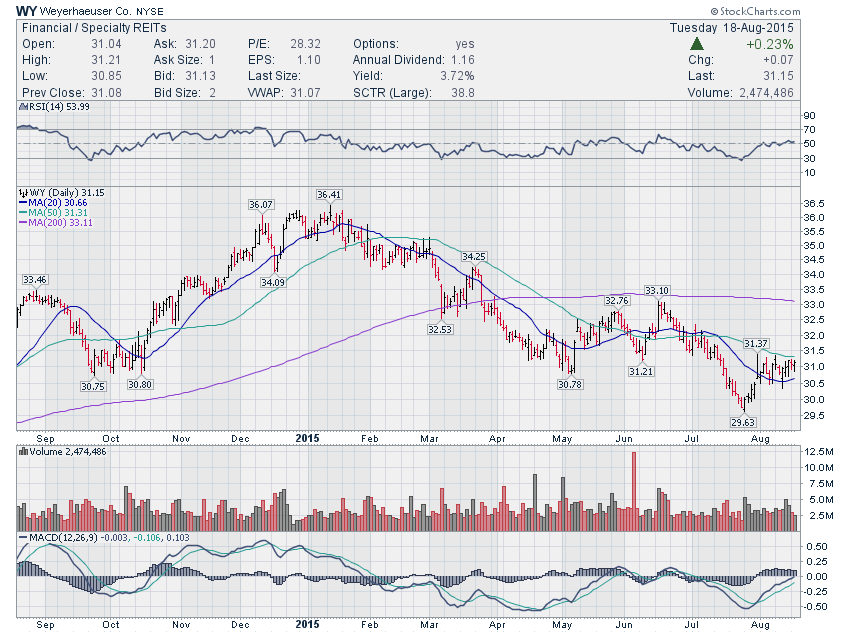Image resolution: width=850 pixels, height=633 pixels.
Task: Click the Ask value 31.20
Action: pyautogui.click(x=200, y=44)
